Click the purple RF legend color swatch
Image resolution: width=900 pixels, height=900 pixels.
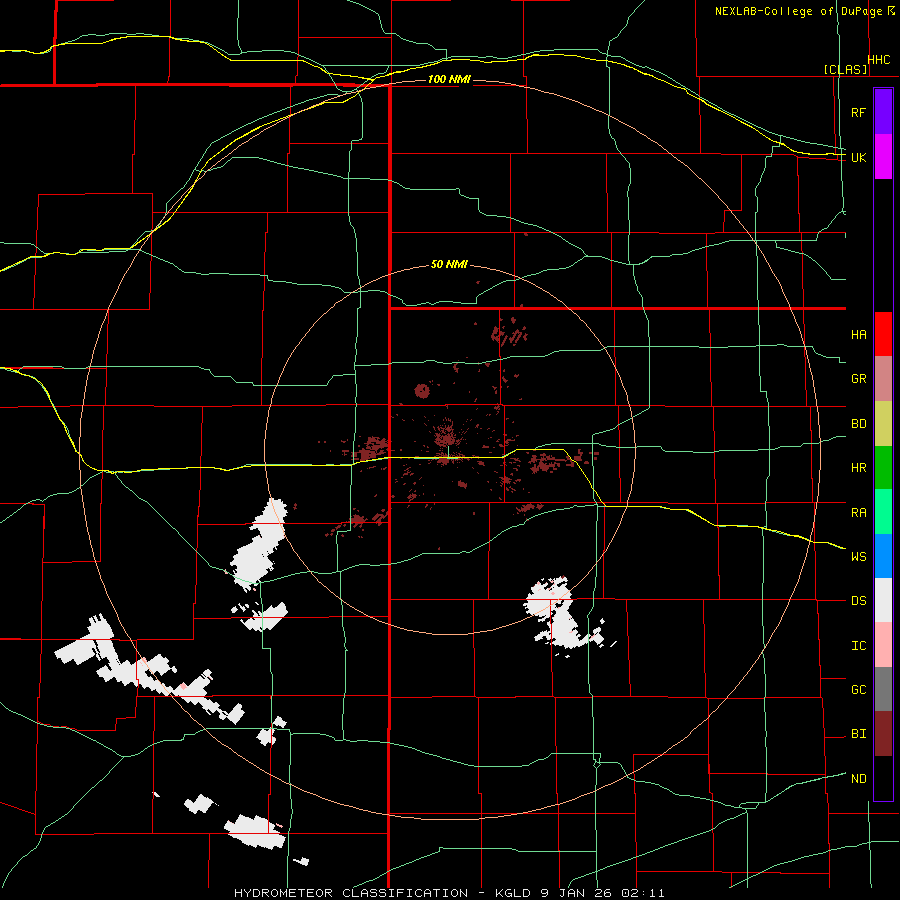coord(883,112)
